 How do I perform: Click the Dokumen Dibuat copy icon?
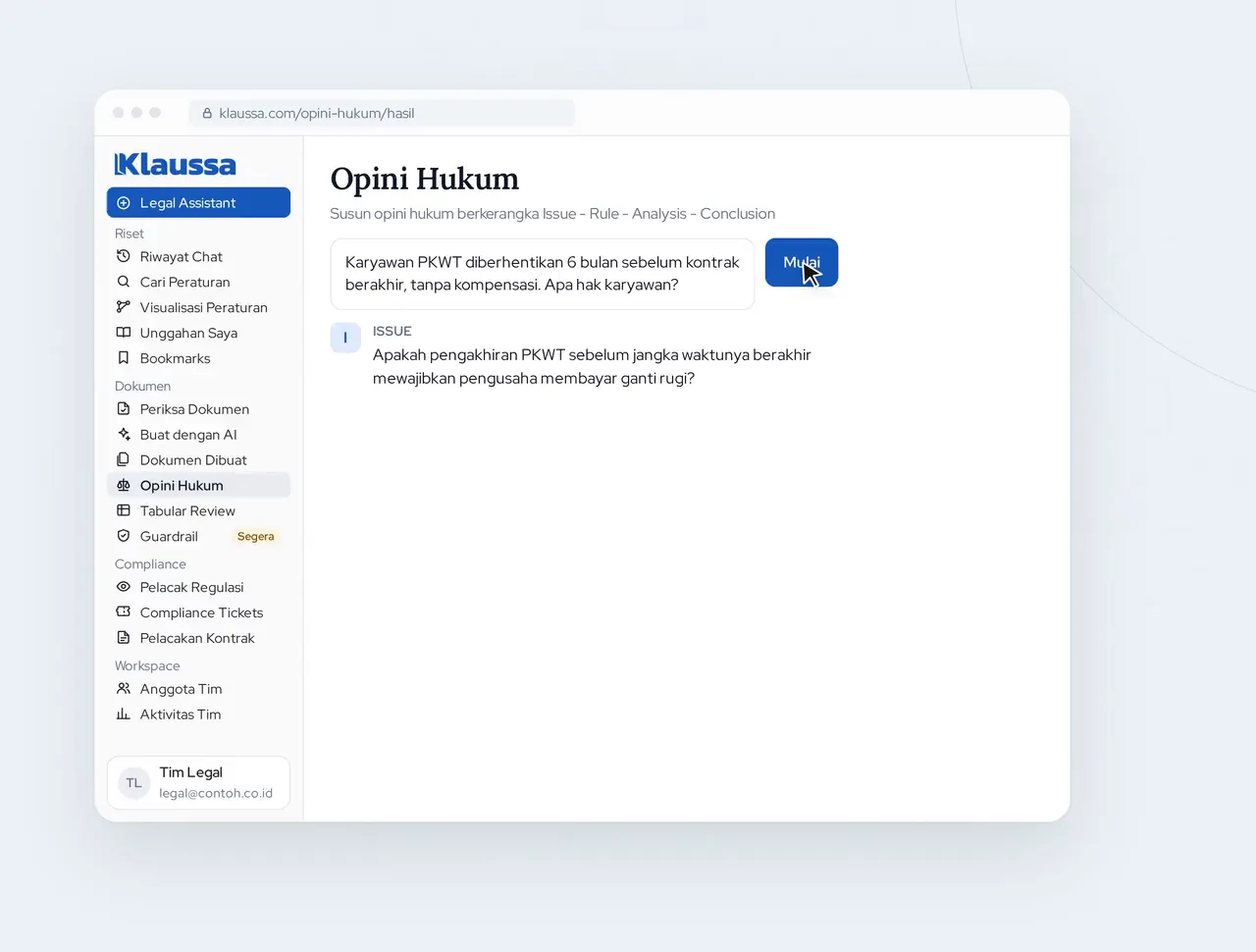(x=124, y=460)
